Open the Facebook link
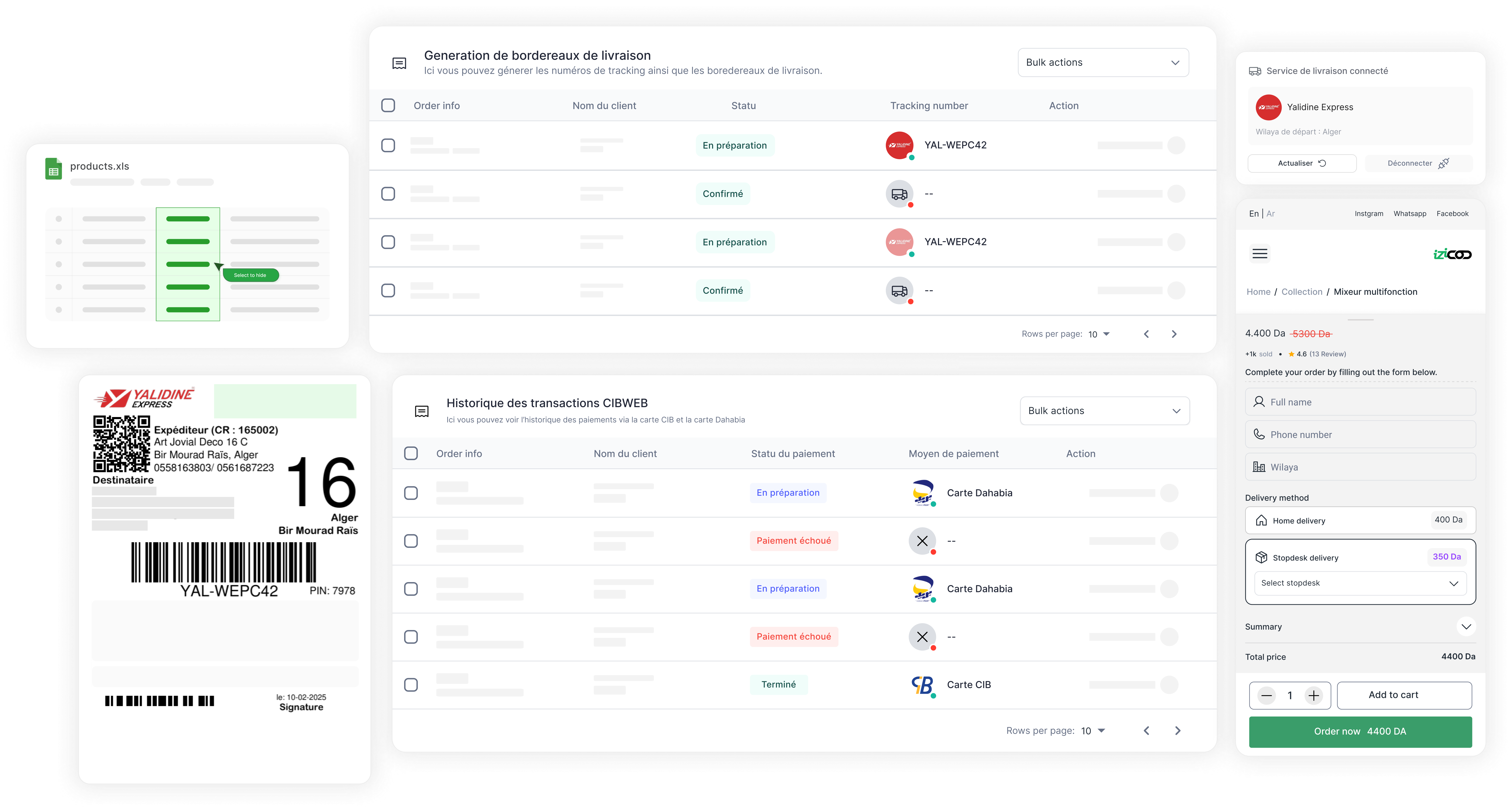 coord(1452,214)
